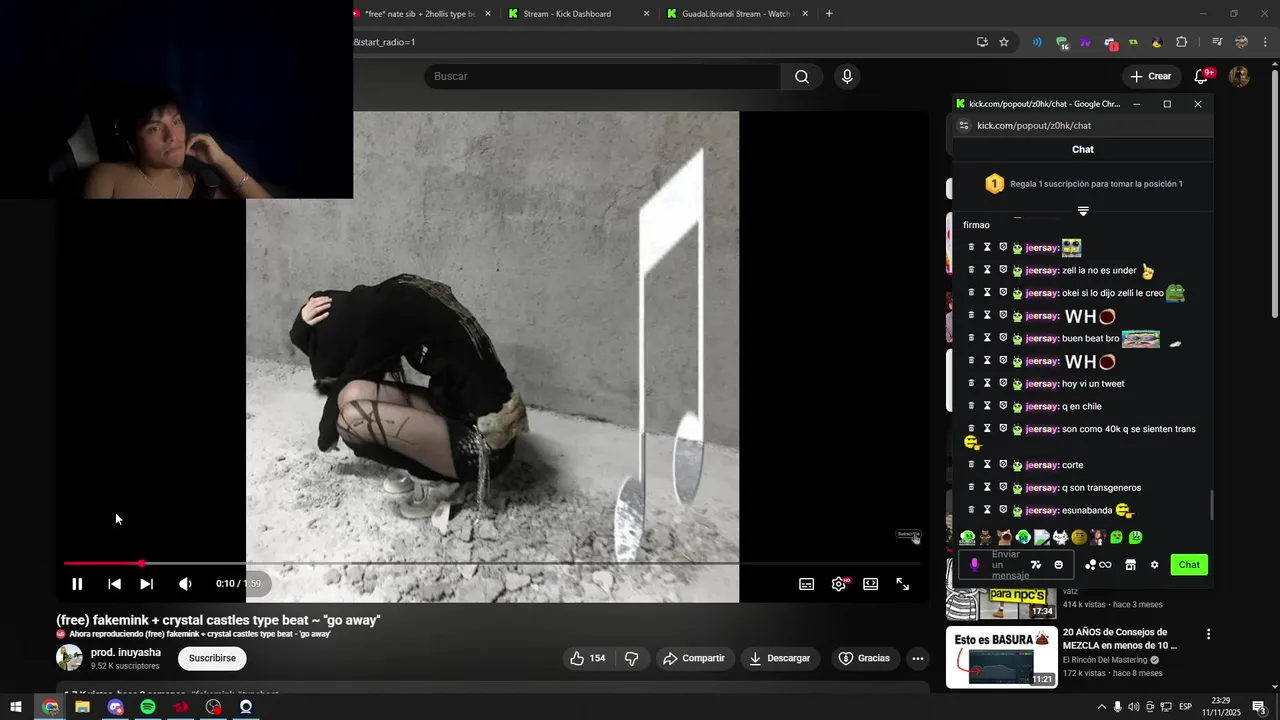Send message with the green Chat button
The image size is (1280, 720).
coord(1189,565)
